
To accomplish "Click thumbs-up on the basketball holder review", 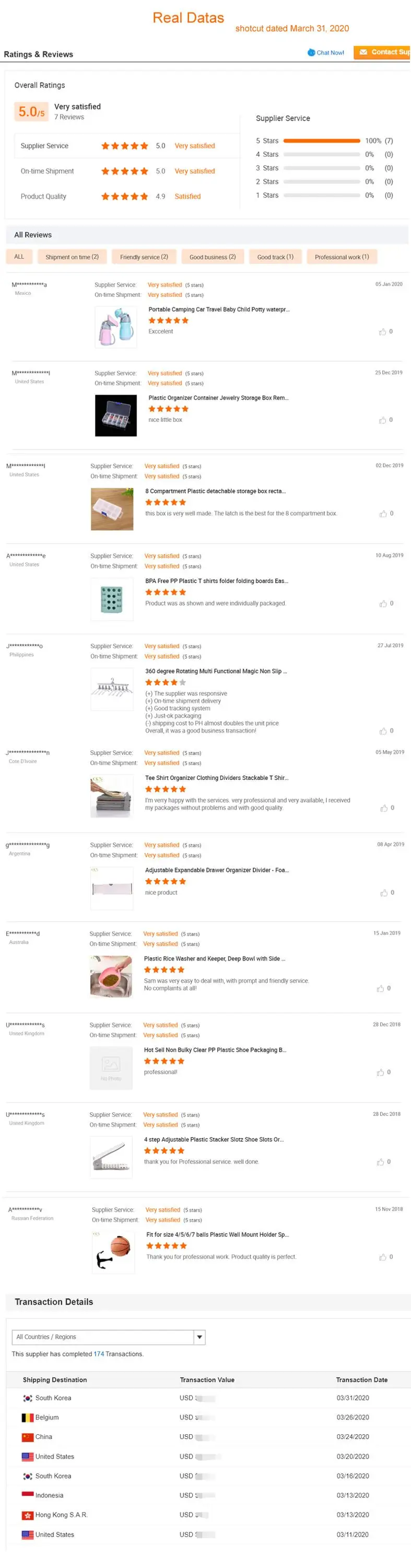I will (x=383, y=1256).
